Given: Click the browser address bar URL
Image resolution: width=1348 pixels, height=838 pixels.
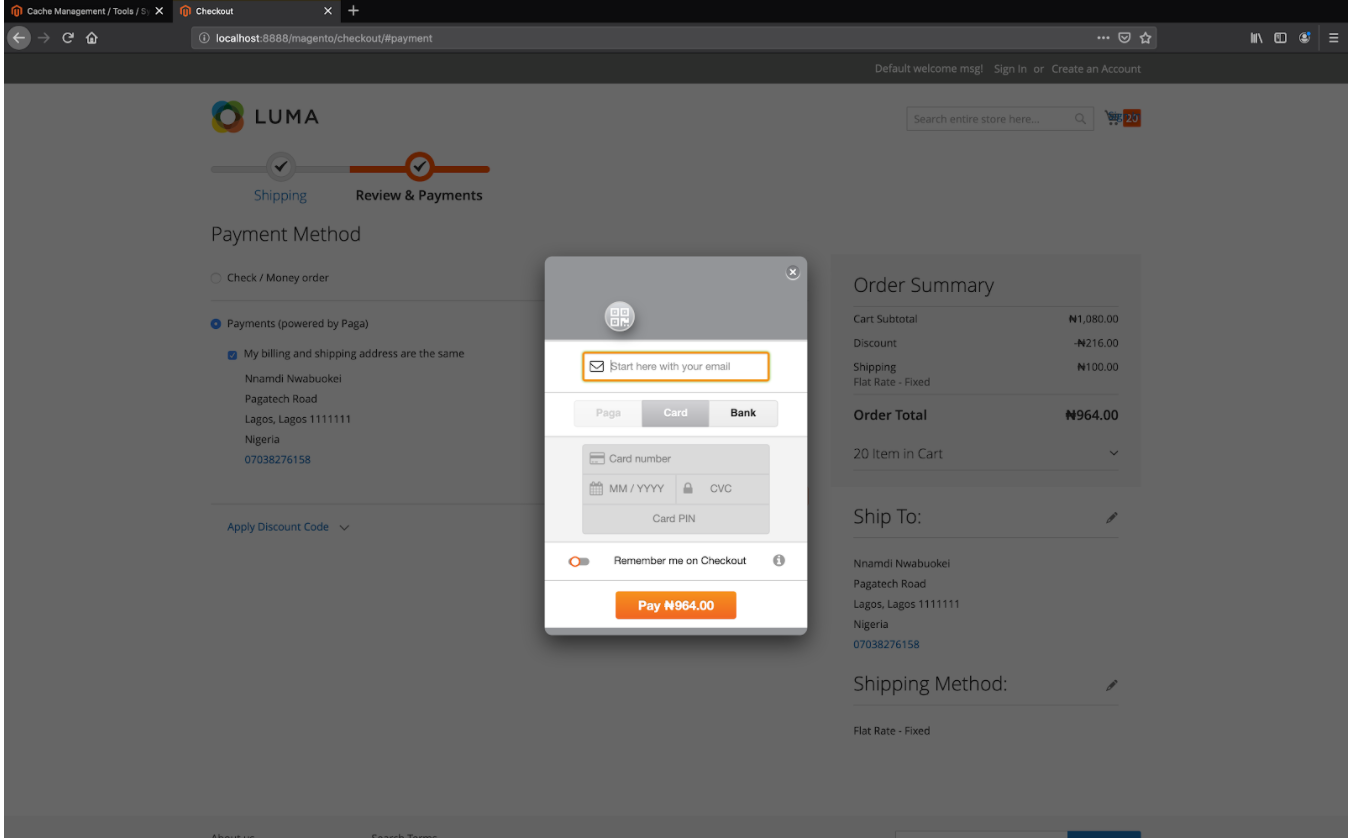Looking at the screenshot, I should (x=324, y=38).
